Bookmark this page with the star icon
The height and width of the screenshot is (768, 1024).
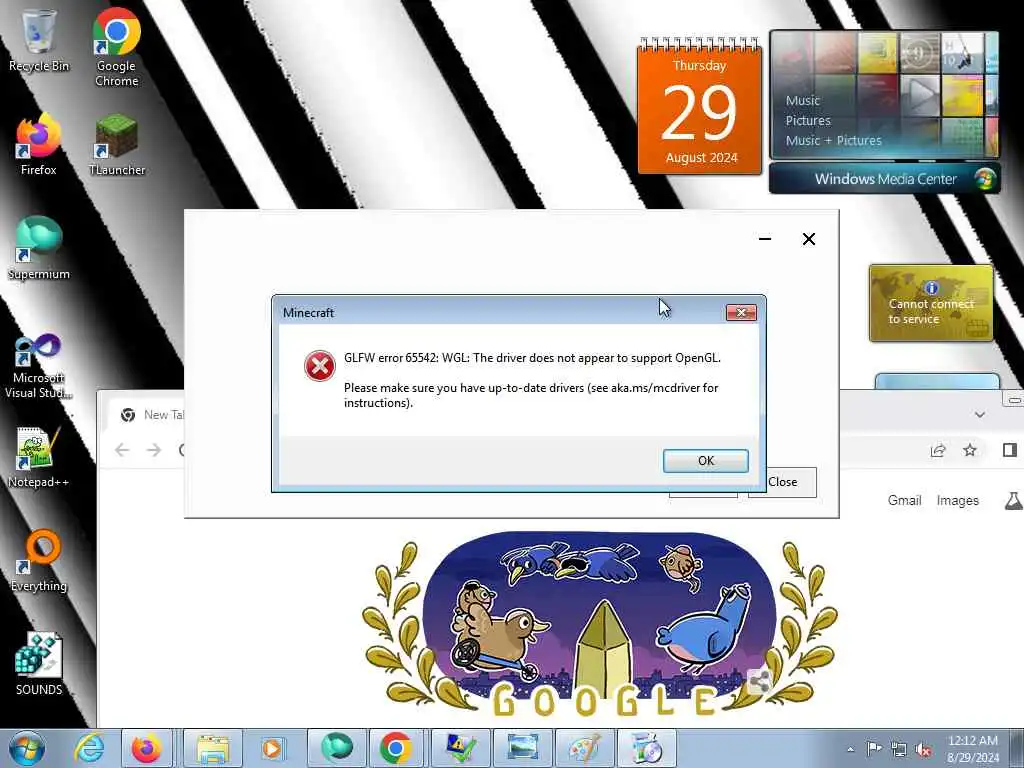(x=970, y=450)
